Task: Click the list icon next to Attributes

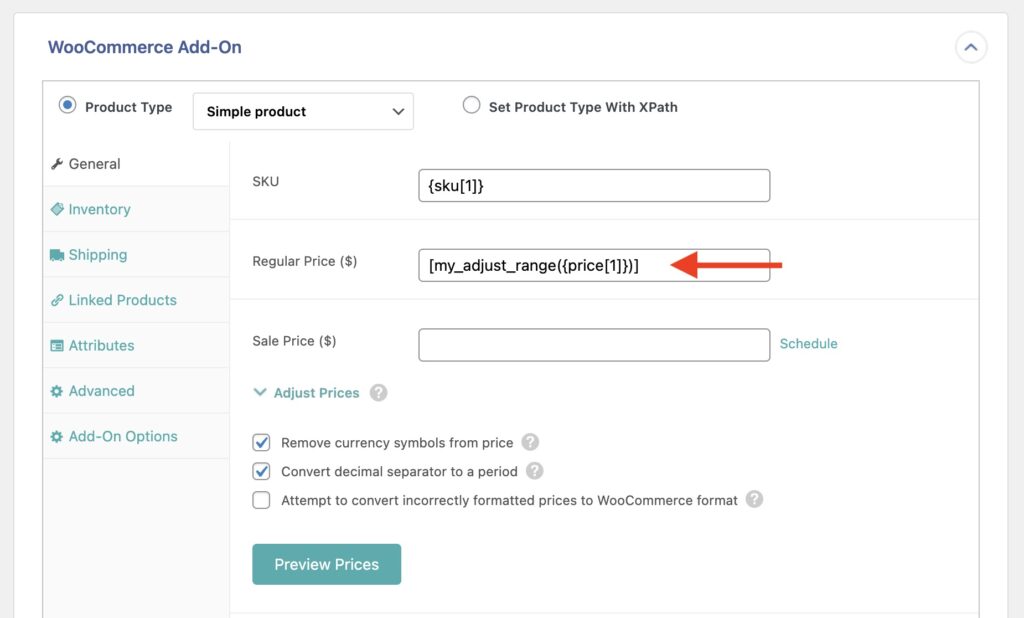Action: [x=58, y=345]
